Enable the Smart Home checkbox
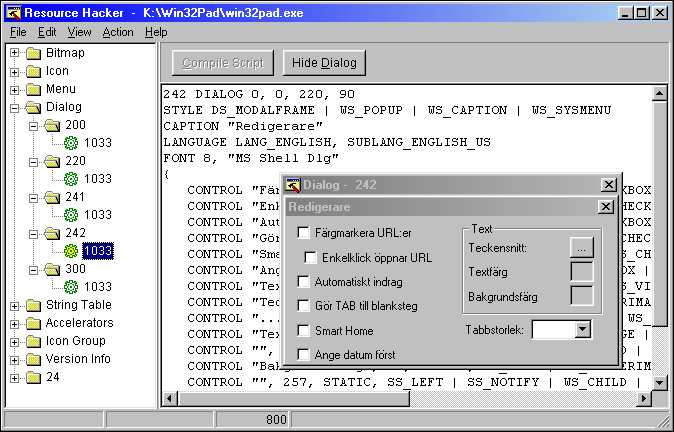This screenshot has width=674, height=432. click(303, 330)
